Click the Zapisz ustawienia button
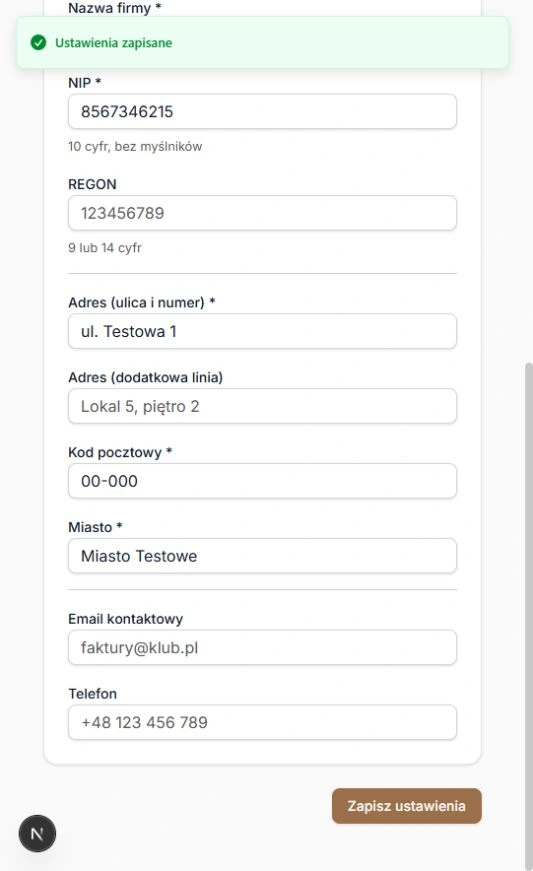The height and width of the screenshot is (871, 533). coord(406,806)
